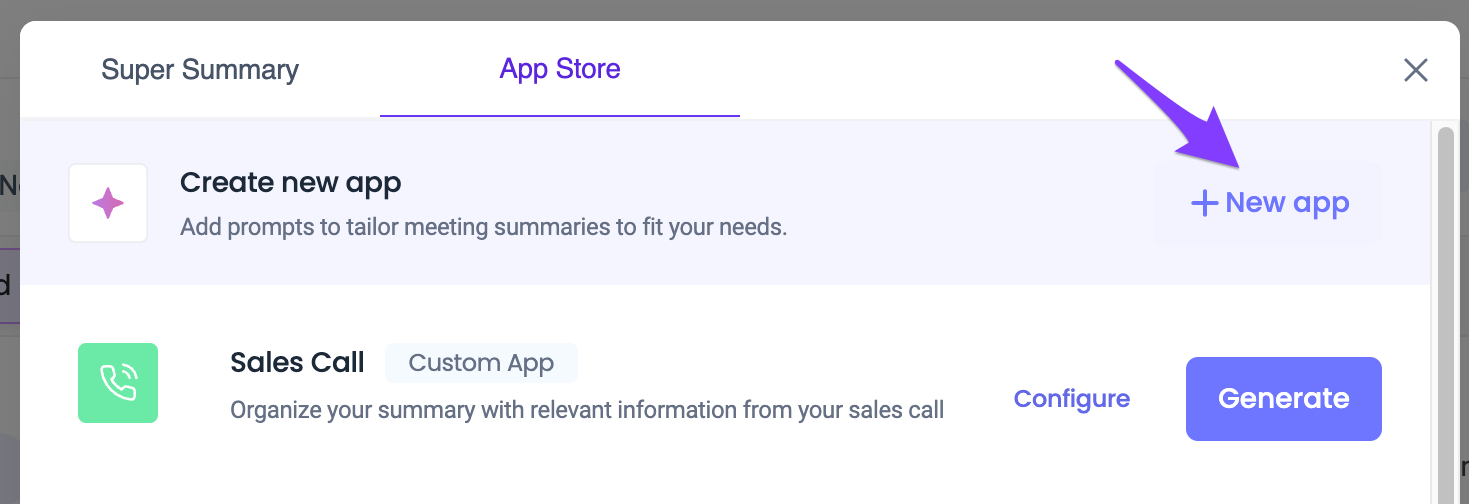The height and width of the screenshot is (504, 1469).
Task: Select the Sales Call app title
Action: click(297, 362)
